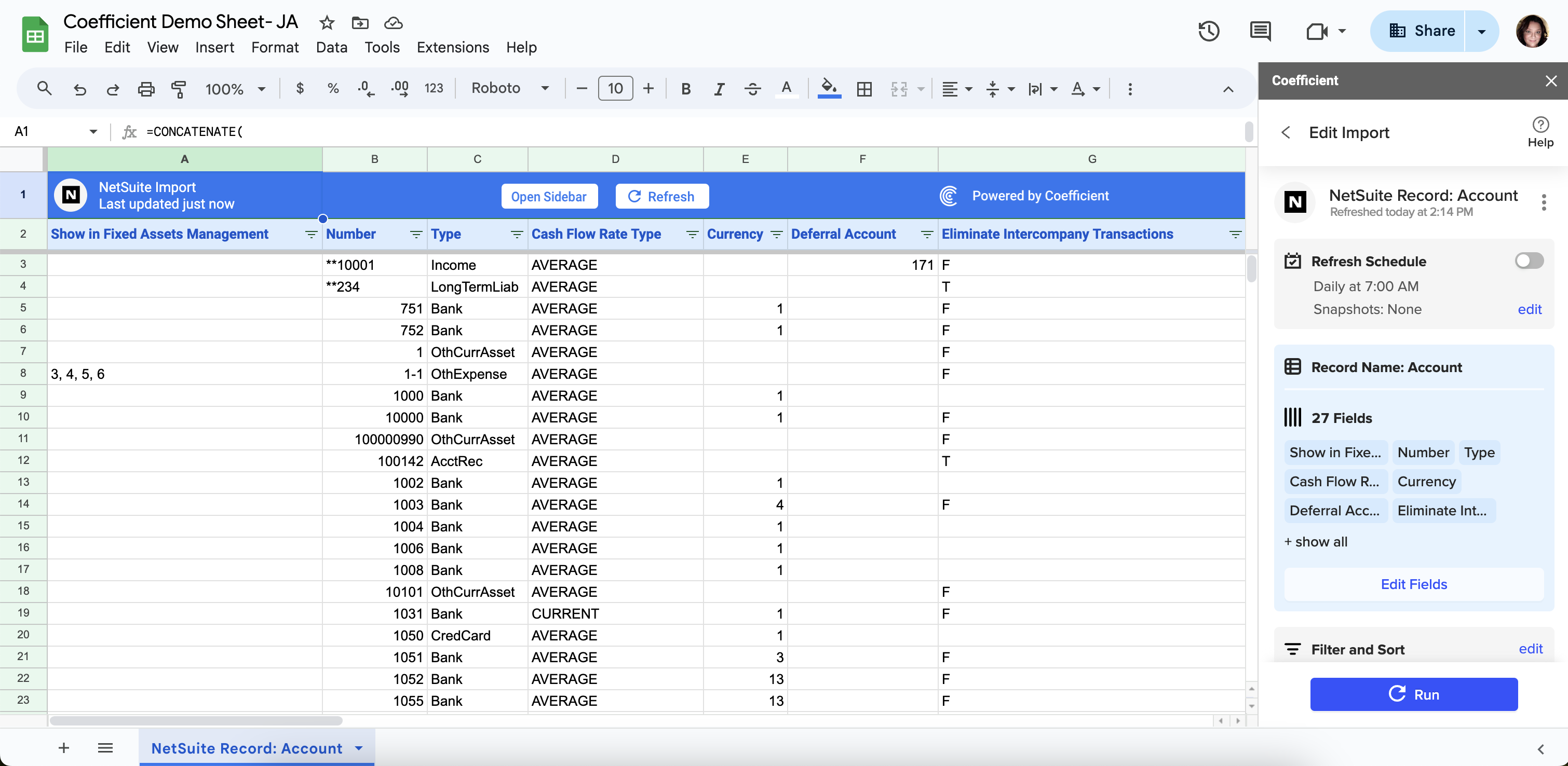
Task: Open NetSuite Record Account options menu
Action: click(x=1543, y=202)
